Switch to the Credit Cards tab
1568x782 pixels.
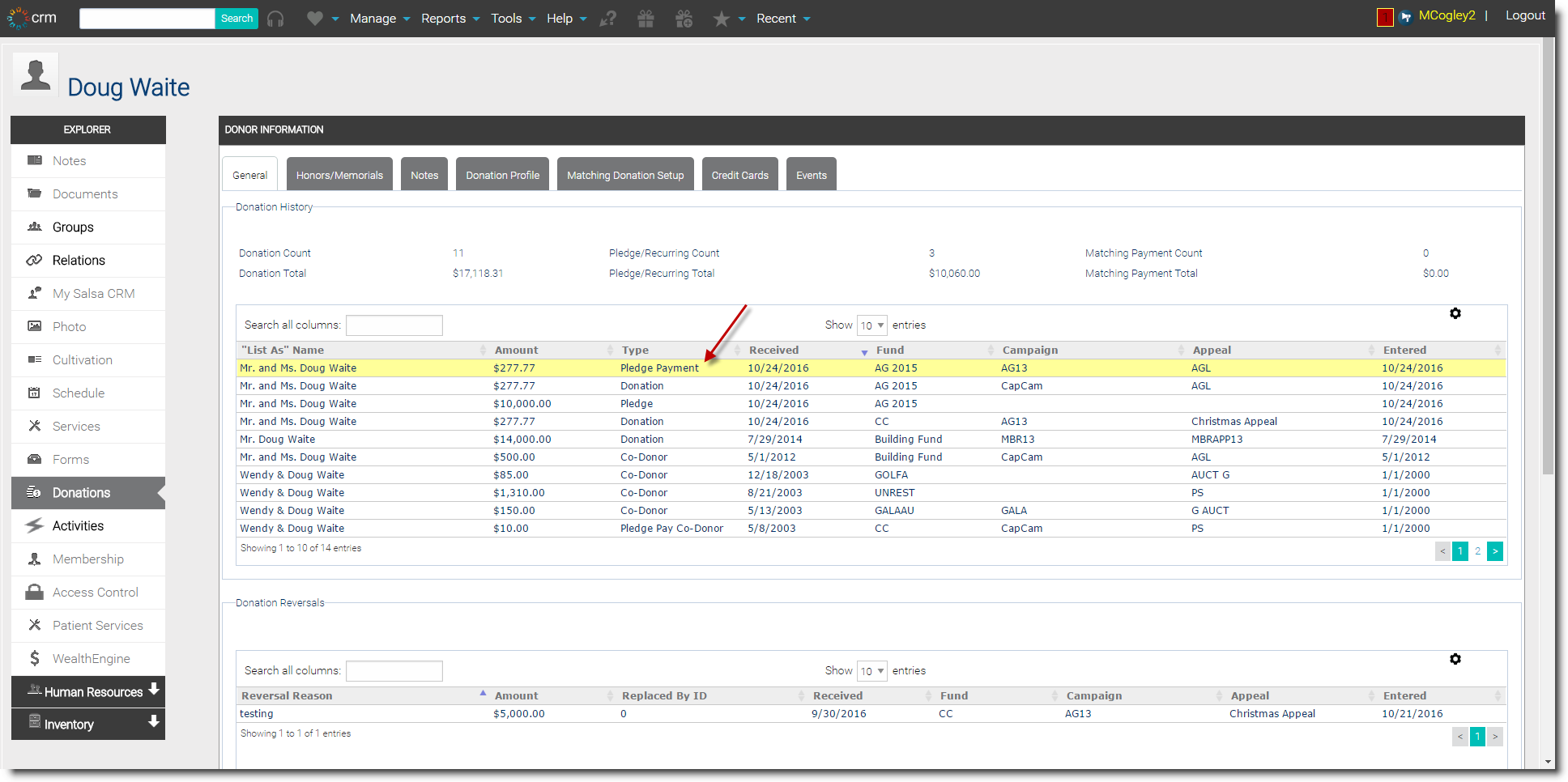[740, 175]
